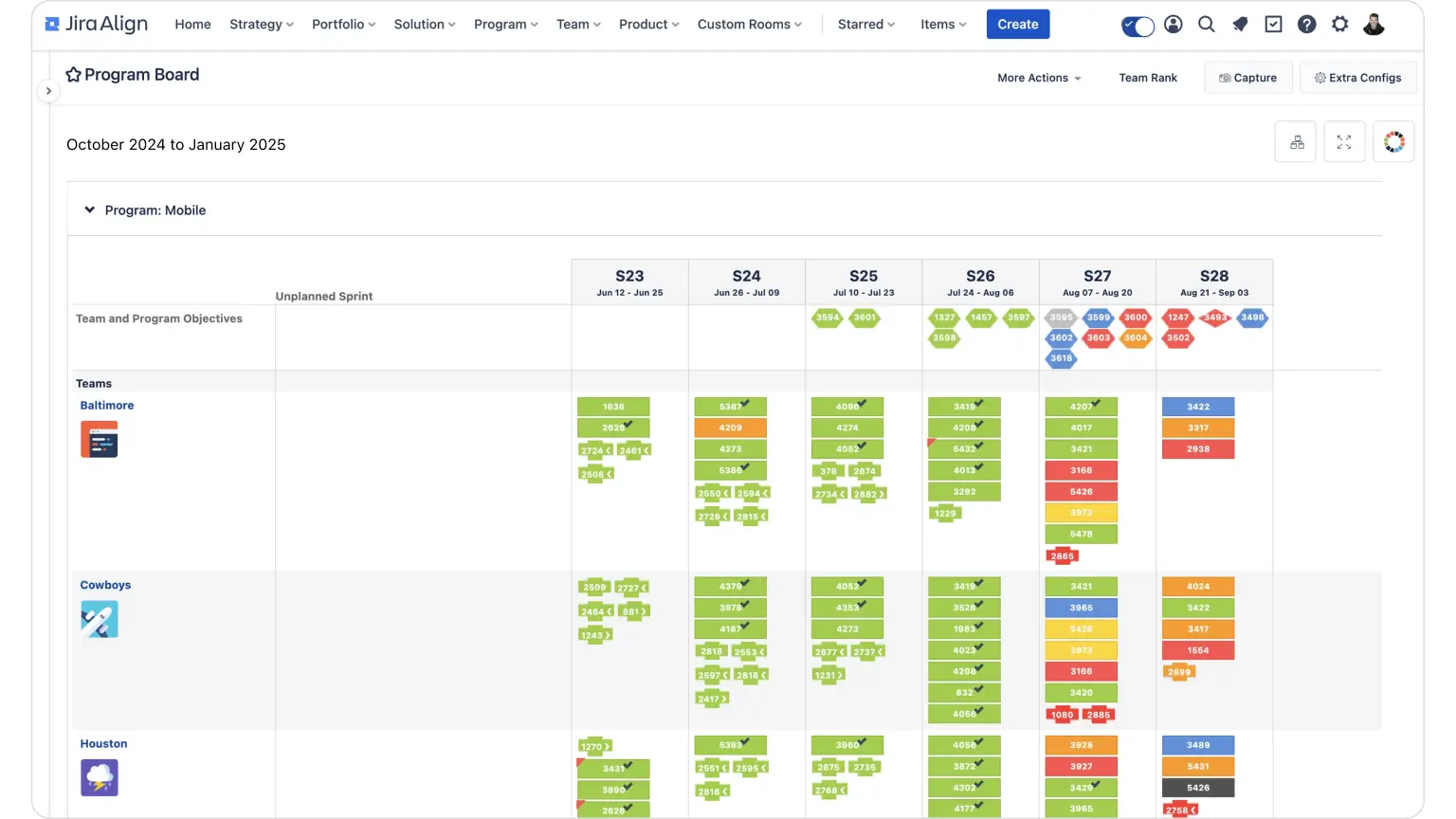
Task: Click the Create button
Action: tap(1017, 24)
